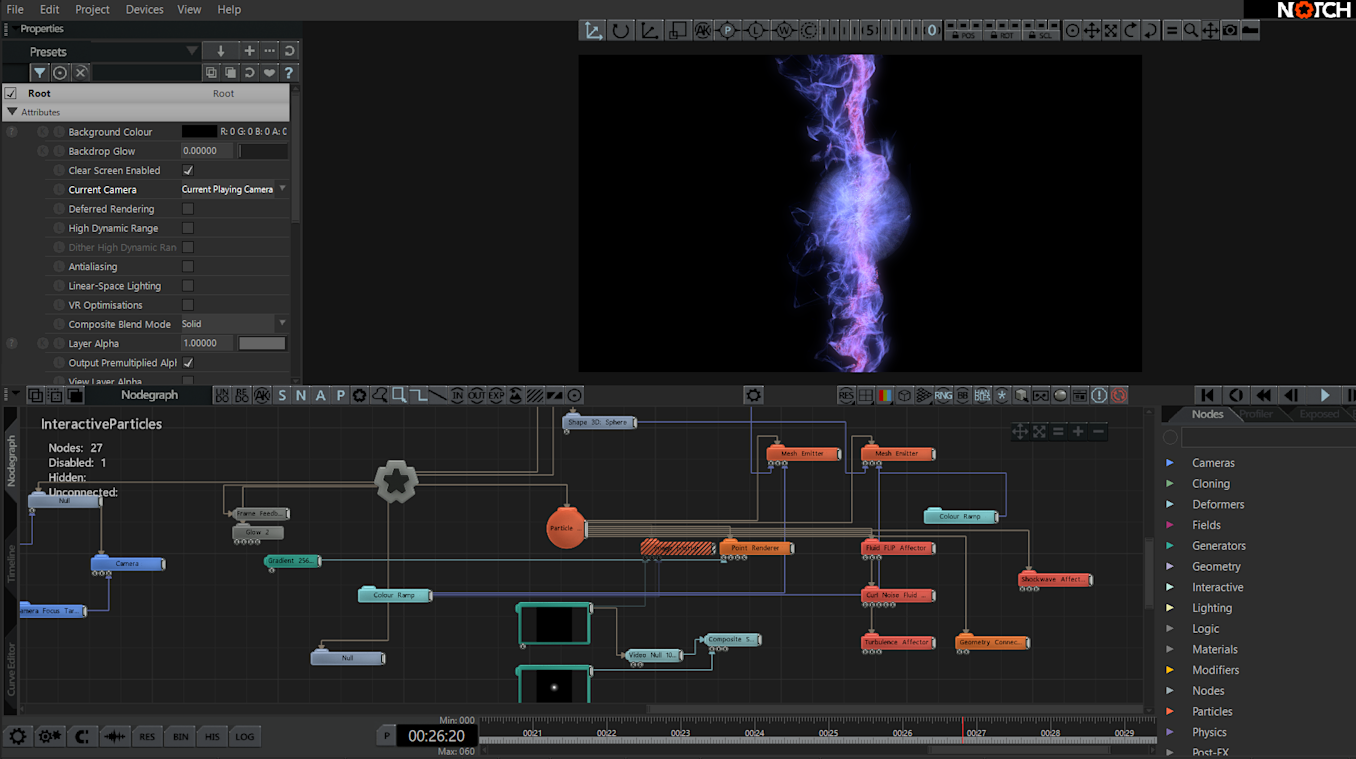This screenshot has width=1356, height=759.
Task: Click the camera snapshot icon in viewport toolbar
Action: tap(1230, 31)
